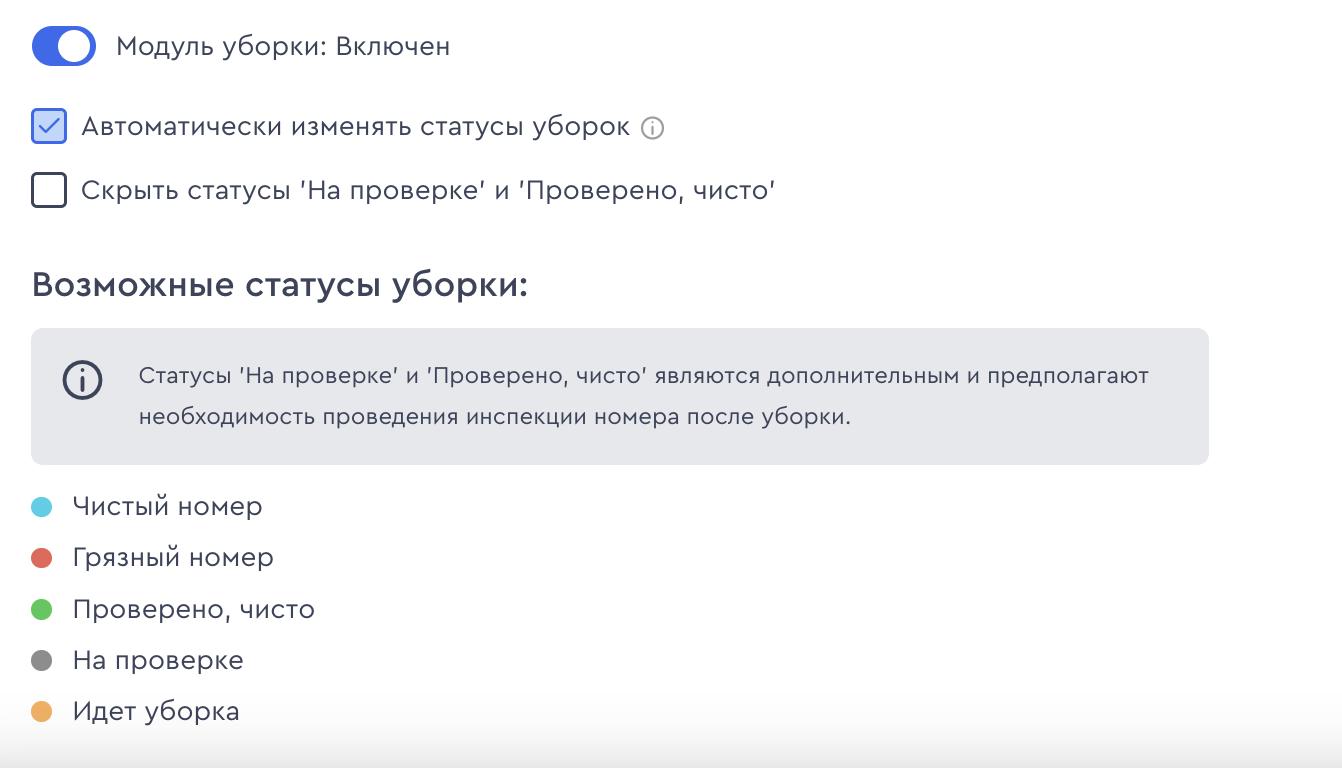Screen dimensions: 1342x768
Task: Enable the 'Скрыть статусы' checkbox
Action: [49, 190]
